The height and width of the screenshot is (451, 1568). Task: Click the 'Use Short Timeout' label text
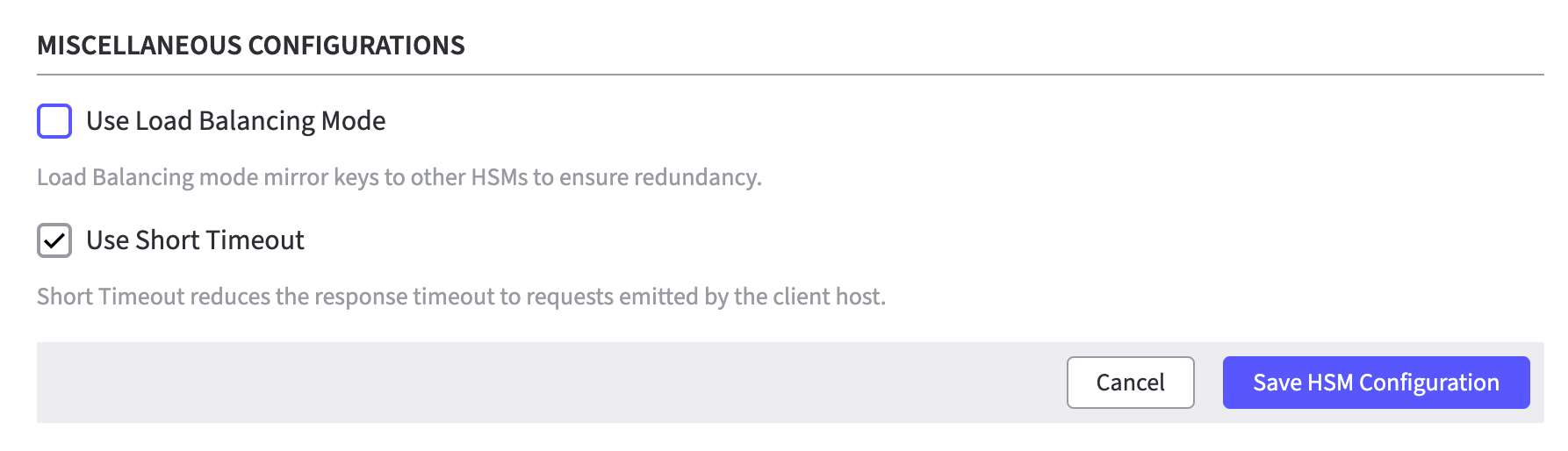click(x=195, y=240)
